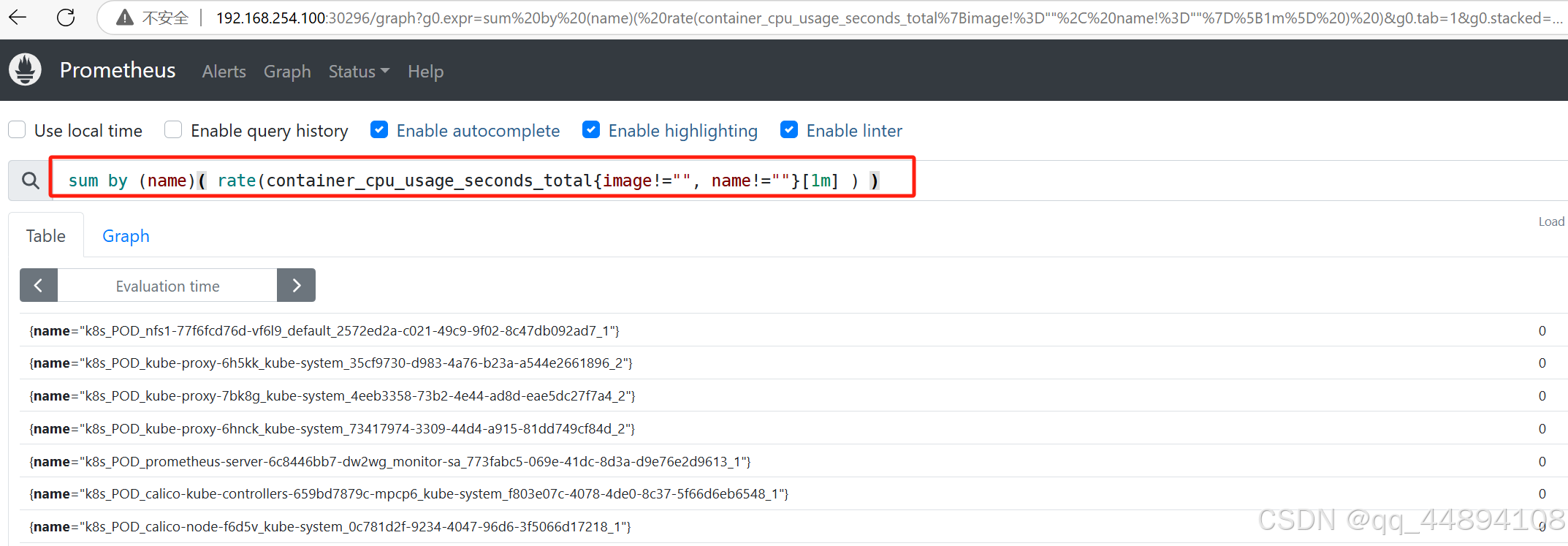This screenshot has height=546, width=1568.
Task: Toggle the Use local time checkbox
Action: pyautogui.click(x=17, y=130)
